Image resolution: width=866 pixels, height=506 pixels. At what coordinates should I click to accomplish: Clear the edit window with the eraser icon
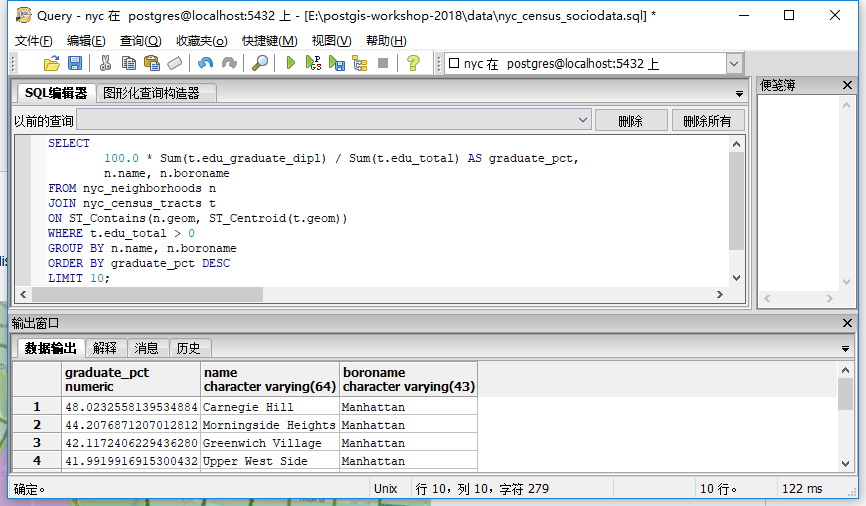point(175,64)
